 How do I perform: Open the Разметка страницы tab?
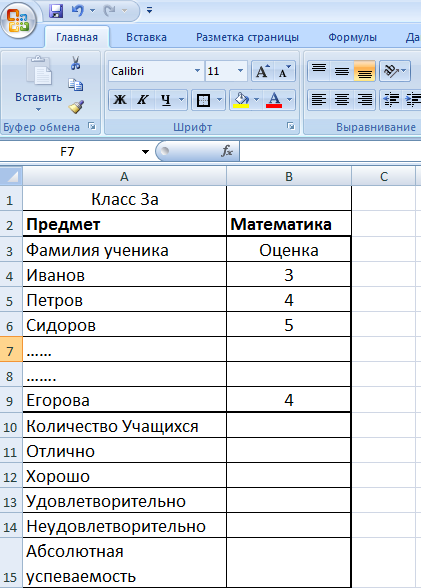(x=247, y=37)
